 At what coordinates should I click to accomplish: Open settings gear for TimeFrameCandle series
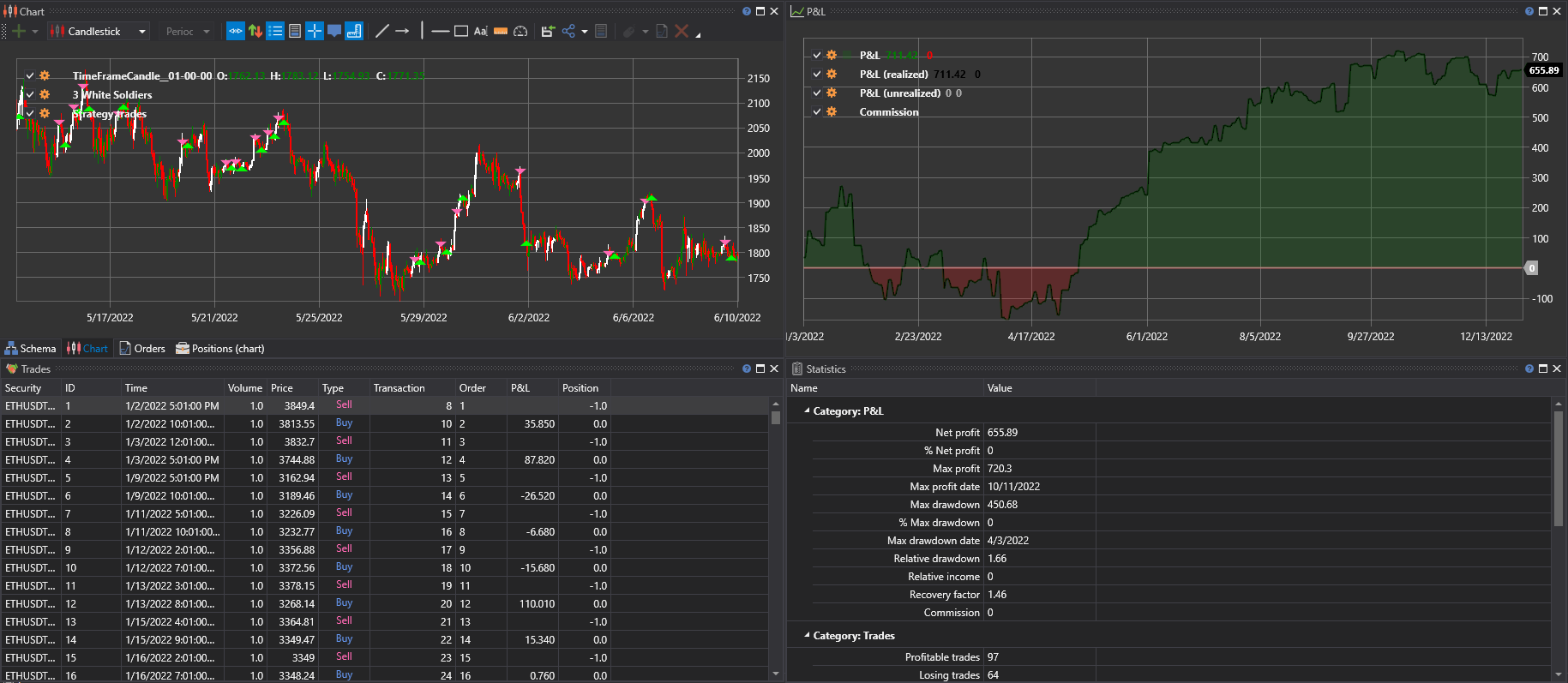pos(45,75)
